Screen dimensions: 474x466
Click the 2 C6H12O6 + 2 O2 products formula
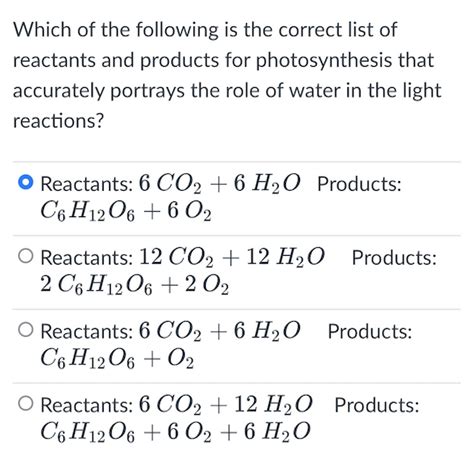[x=134, y=285]
